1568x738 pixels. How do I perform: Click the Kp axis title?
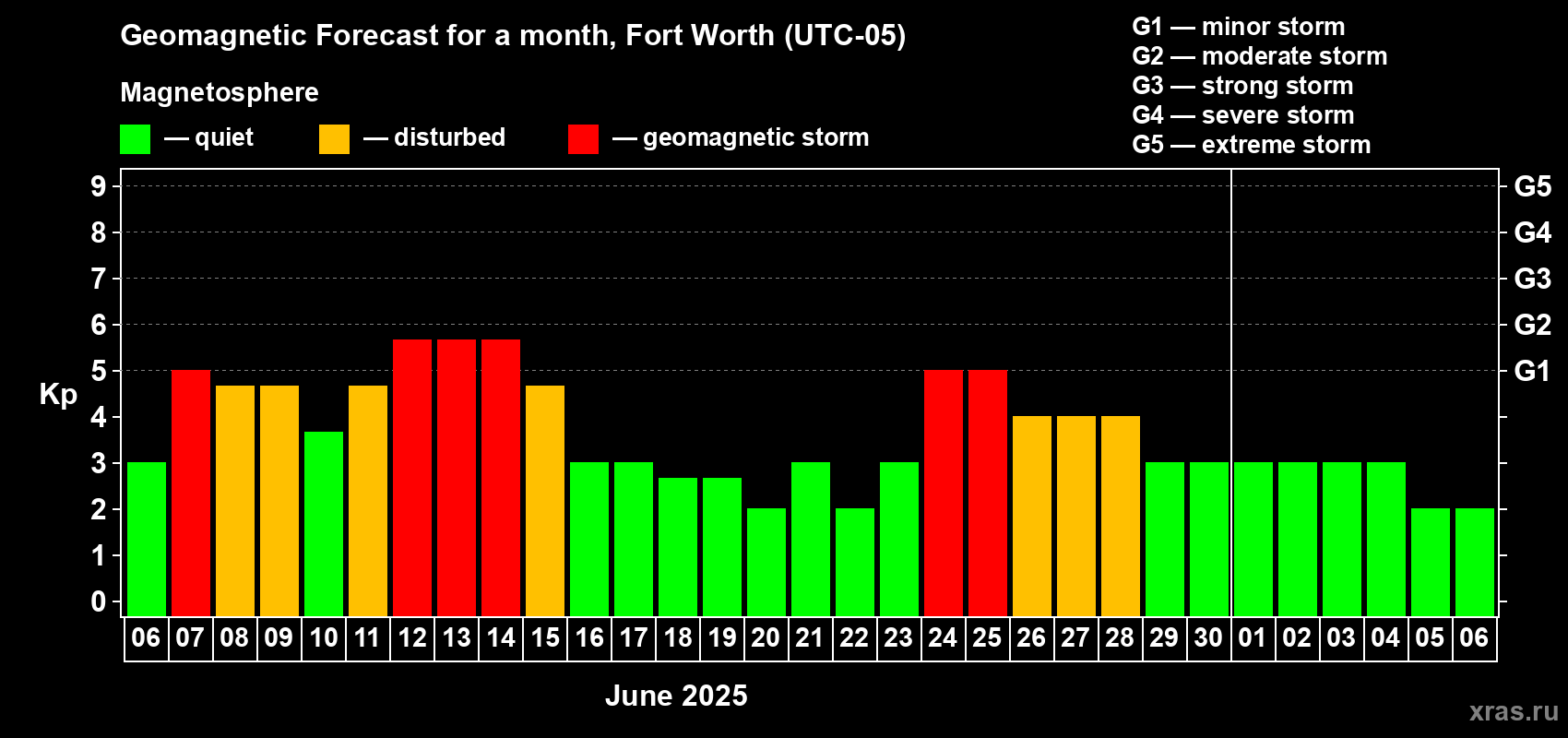click(x=58, y=395)
